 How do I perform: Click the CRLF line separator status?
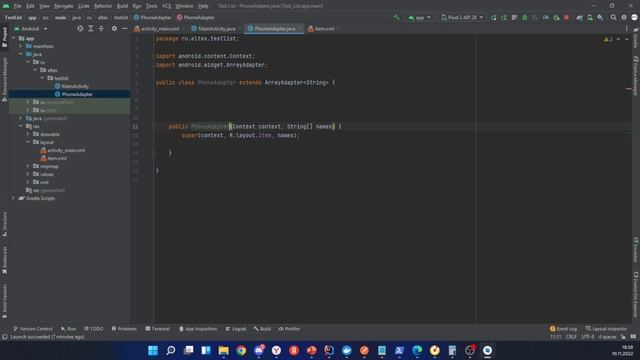coord(571,337)
